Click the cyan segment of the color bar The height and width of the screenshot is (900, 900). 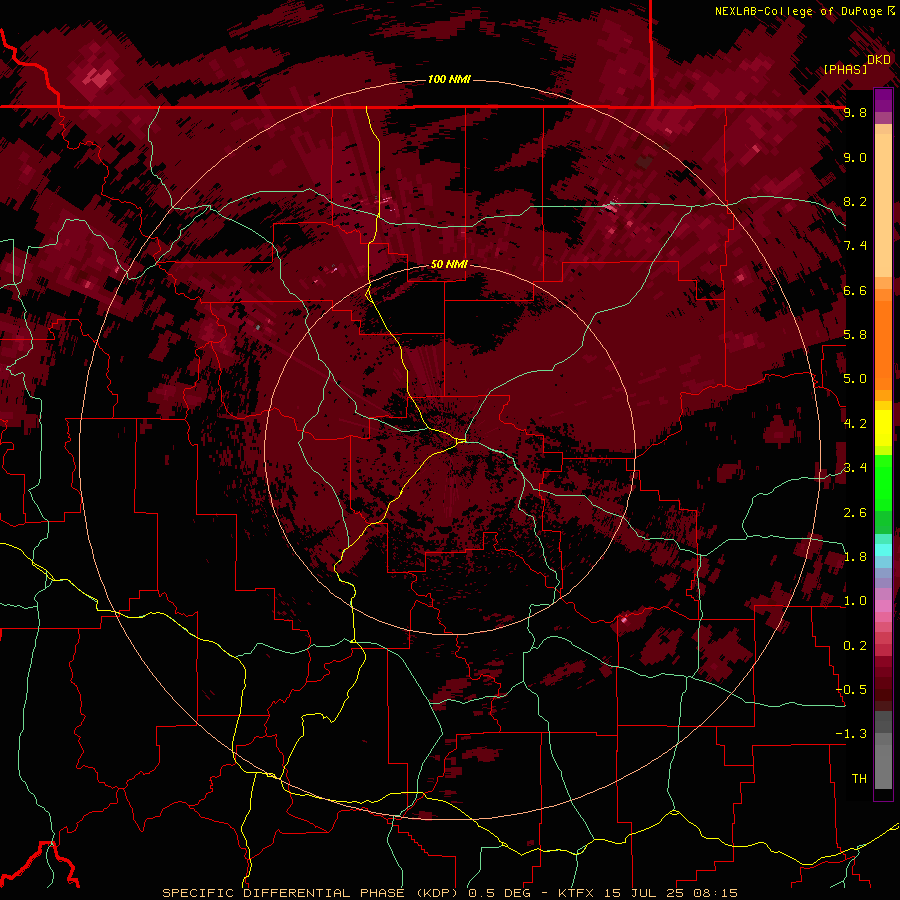883,549
